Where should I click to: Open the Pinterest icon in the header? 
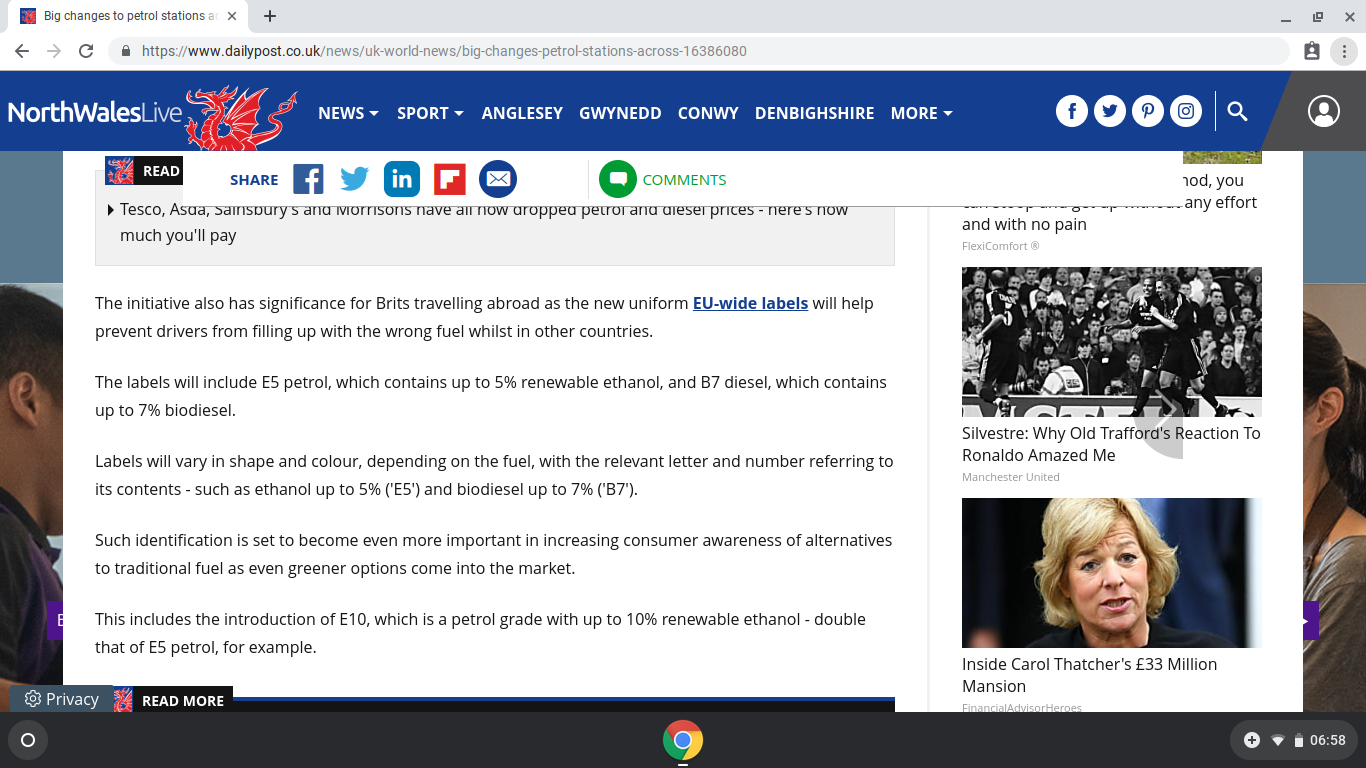click(1148, 111)
